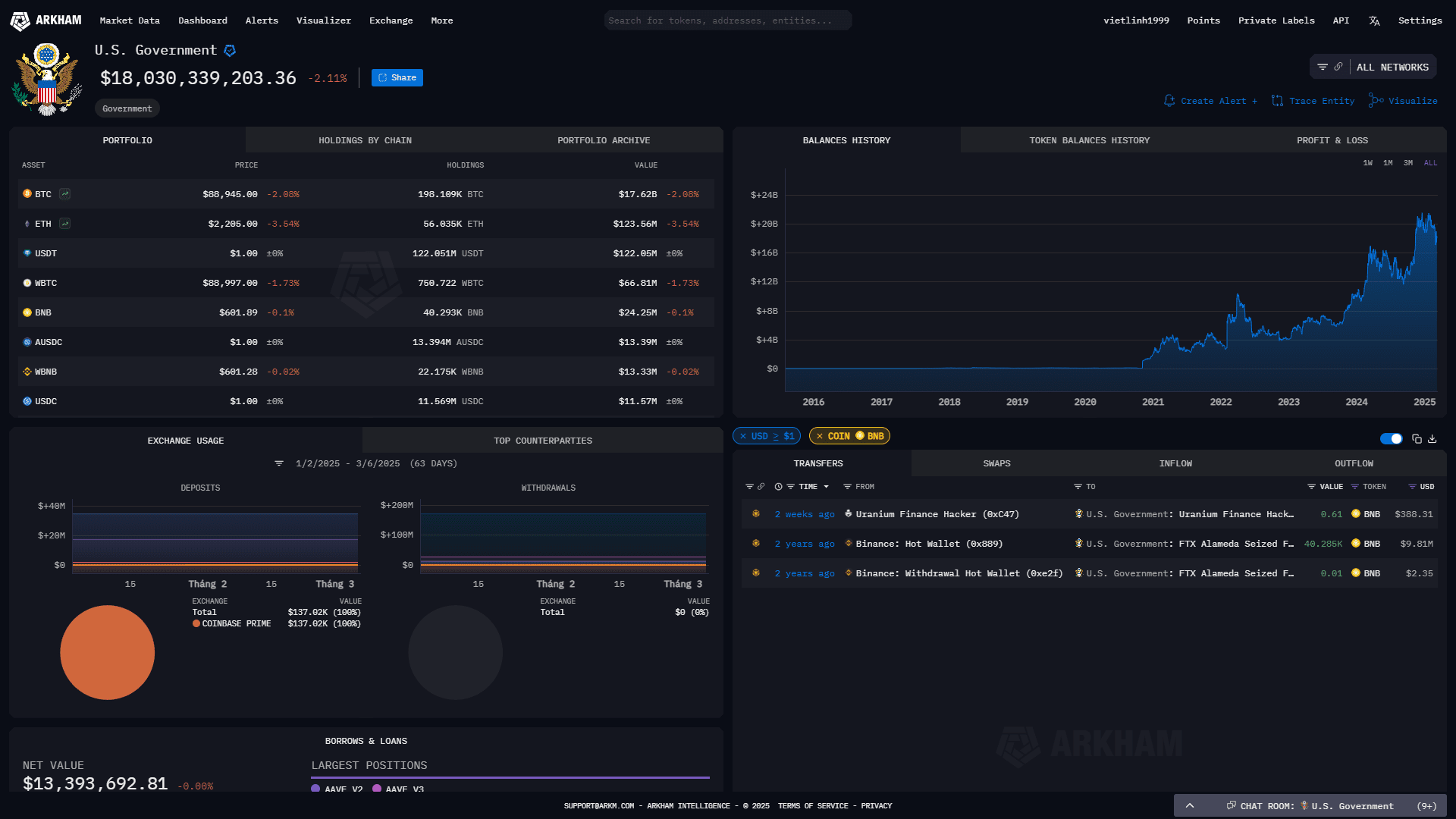Image resolution: width=1456 pixels, height=819 pixels.
Task: Click the exchange usage date range filter icon
Action: coord(279,463)
